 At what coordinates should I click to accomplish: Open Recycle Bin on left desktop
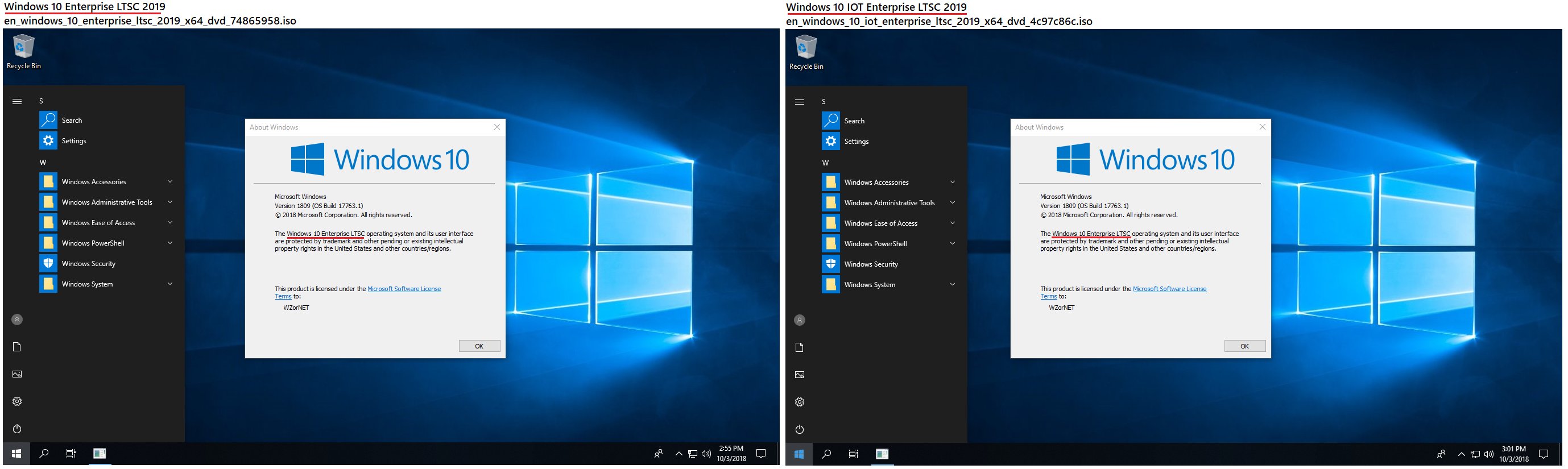coord(24,52)
